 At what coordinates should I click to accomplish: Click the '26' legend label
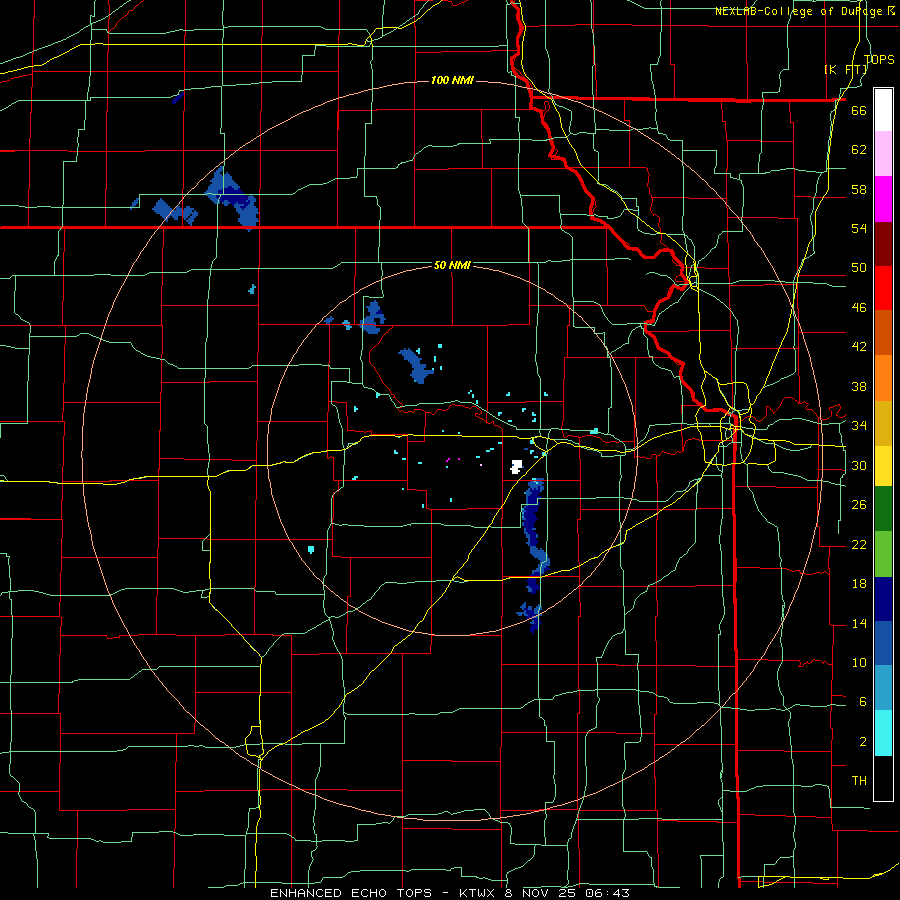[x=859, y=505]
